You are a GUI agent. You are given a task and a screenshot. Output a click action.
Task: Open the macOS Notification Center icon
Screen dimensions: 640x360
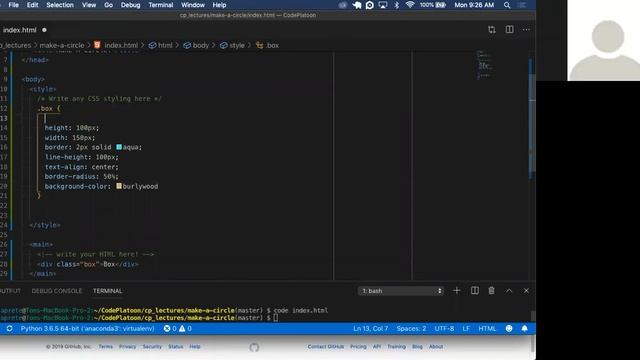click(x=522, y=5)
